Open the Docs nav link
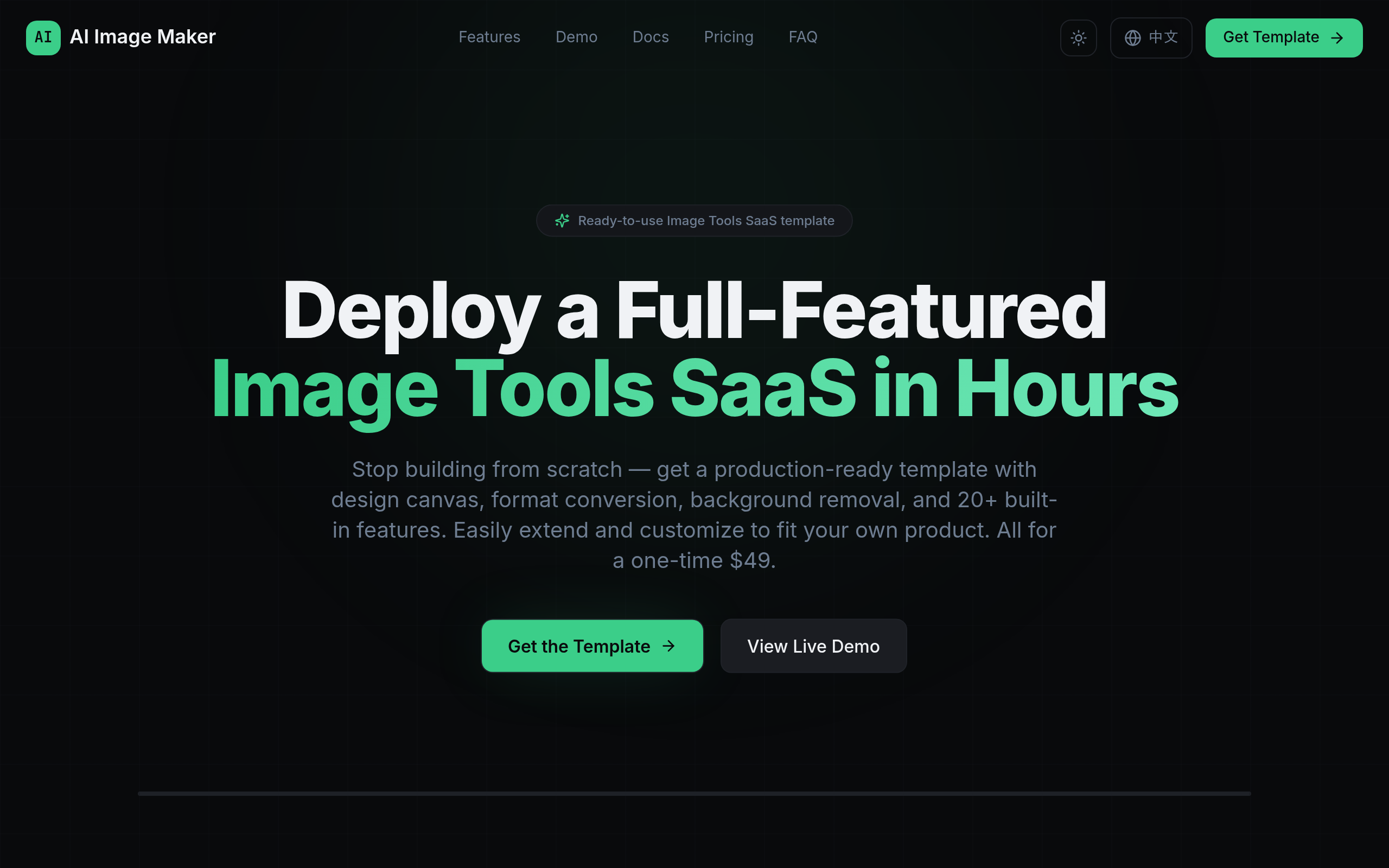Image resolution: width=1389 pixels, height=868 pixels. coord(651,37)
